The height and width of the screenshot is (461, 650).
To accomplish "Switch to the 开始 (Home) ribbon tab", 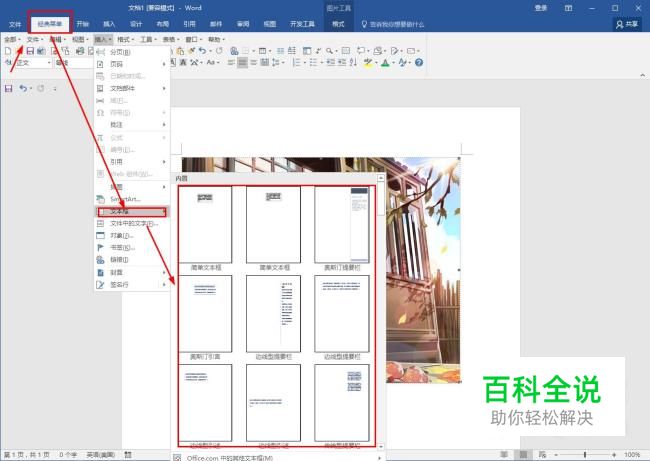I will click(x=82, y=24).
